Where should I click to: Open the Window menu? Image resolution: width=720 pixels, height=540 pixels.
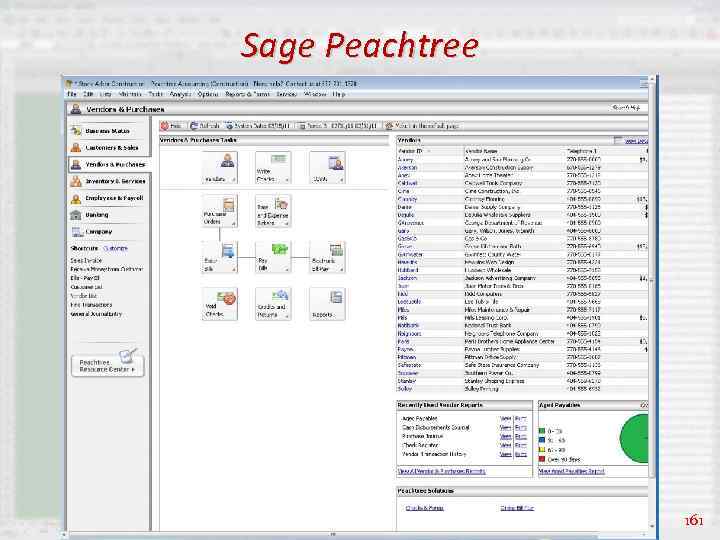coord(315,94)
